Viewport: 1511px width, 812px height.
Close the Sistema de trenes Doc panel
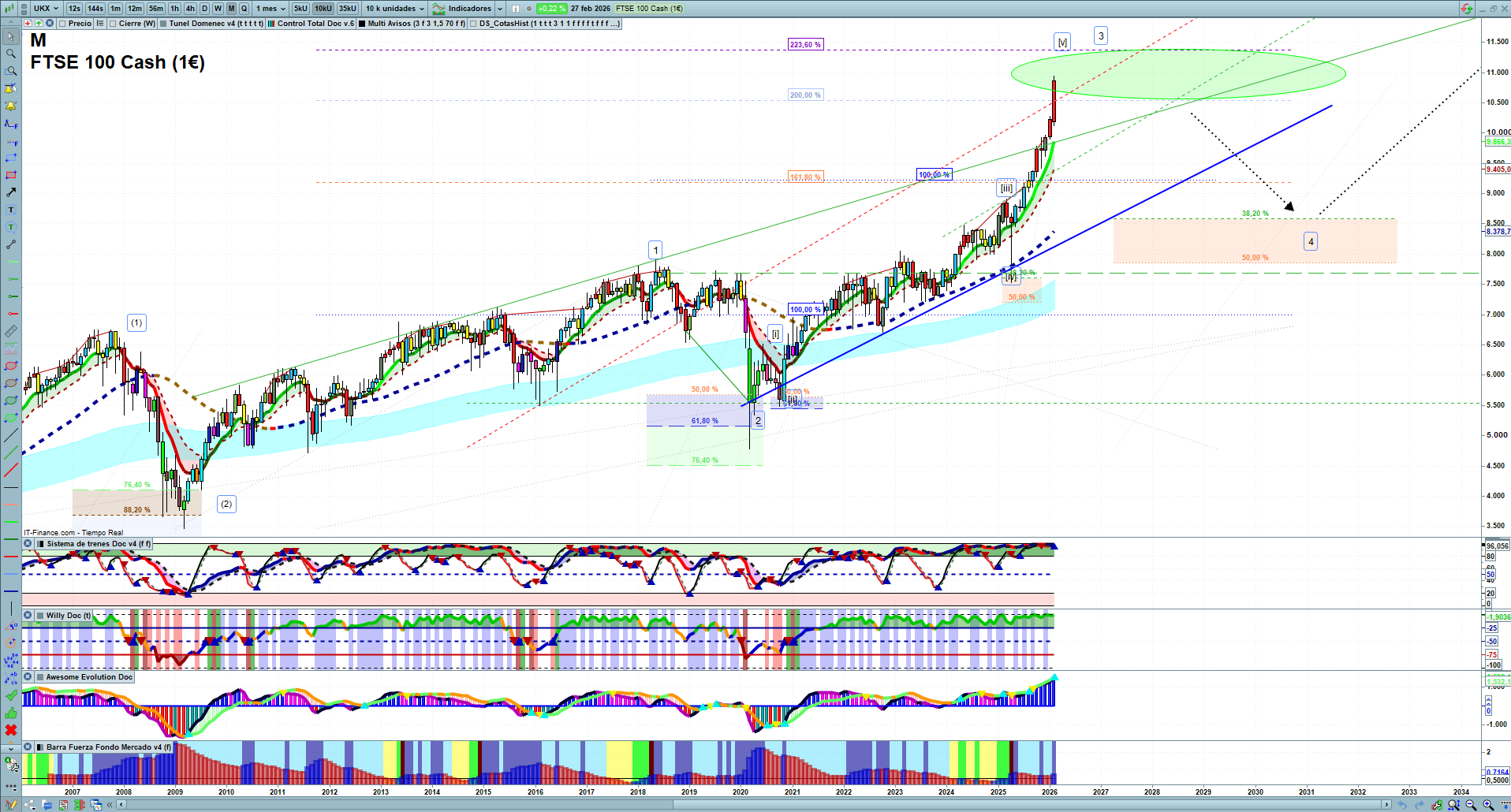click(28, 544)
